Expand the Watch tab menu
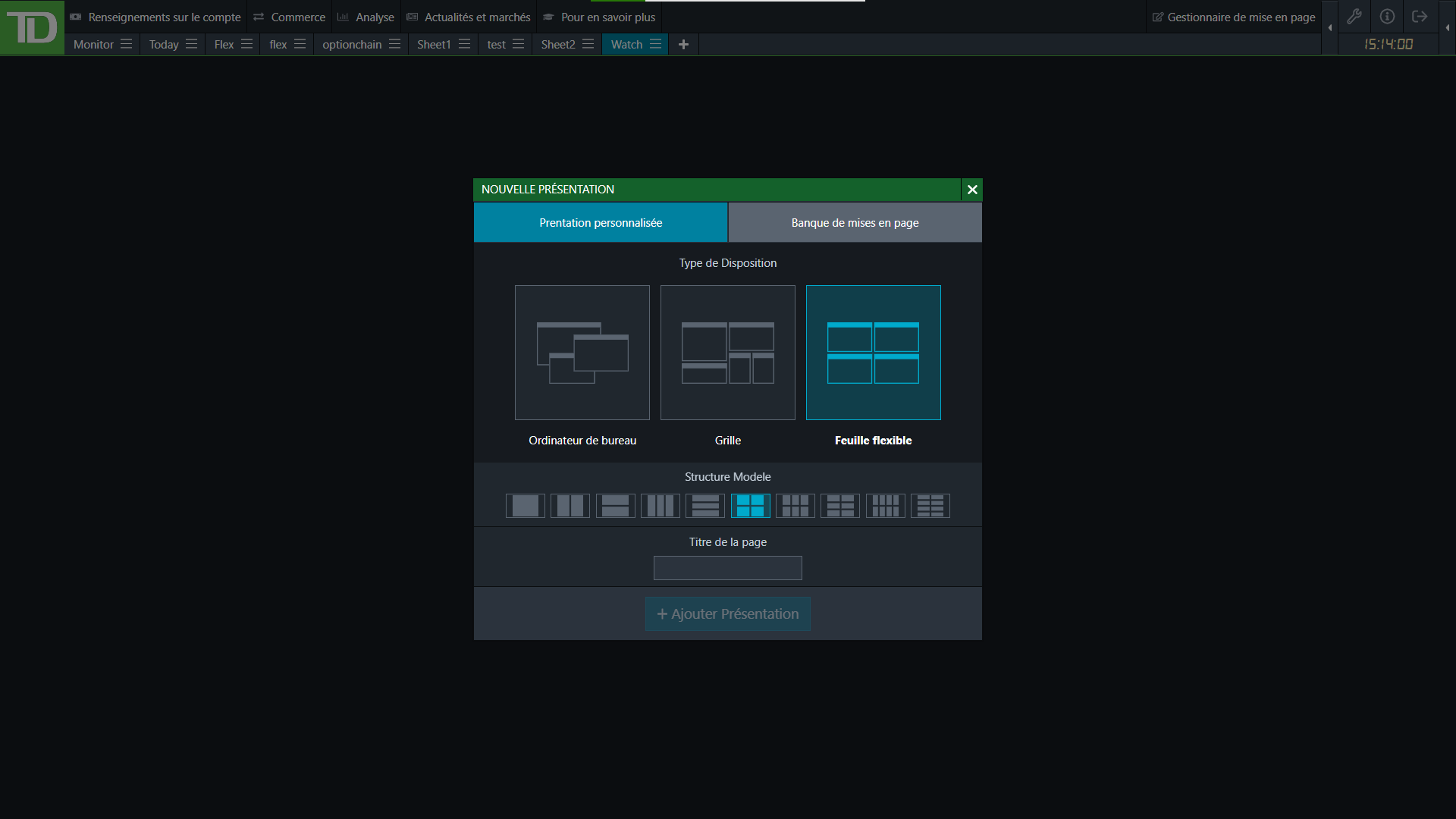This screenshot has width=1456, height=819. point(656,44)
